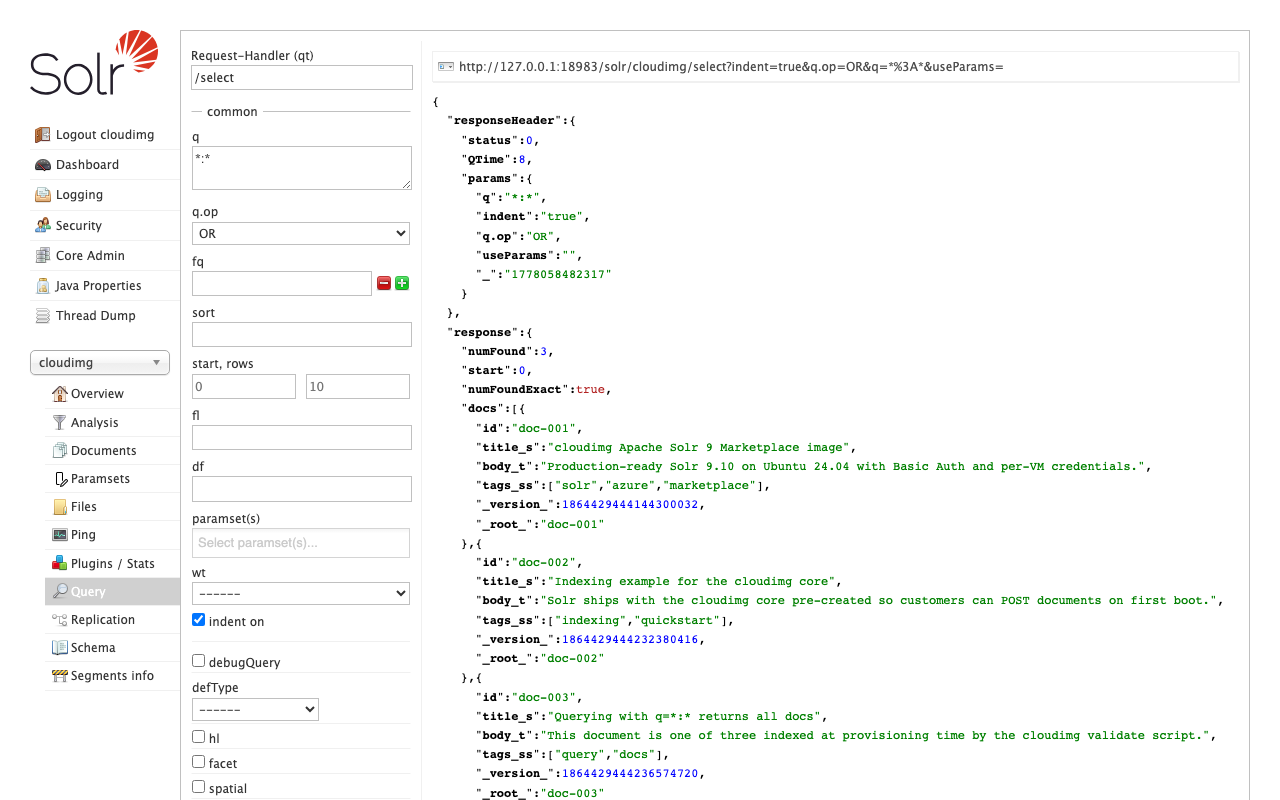Click the Java Properties cup icon
This screenshot has height=800, width=1280.
click(42, 285)
